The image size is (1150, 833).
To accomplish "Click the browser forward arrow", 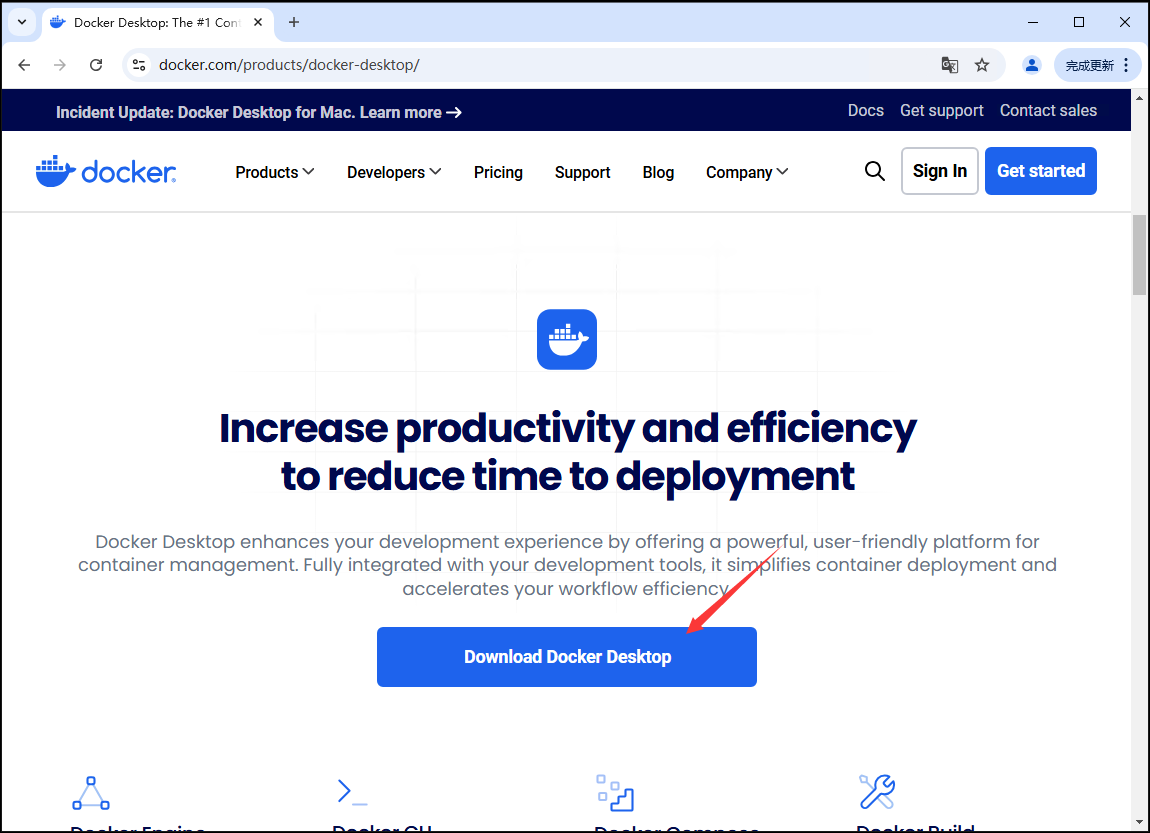I will tap(60, 65).
